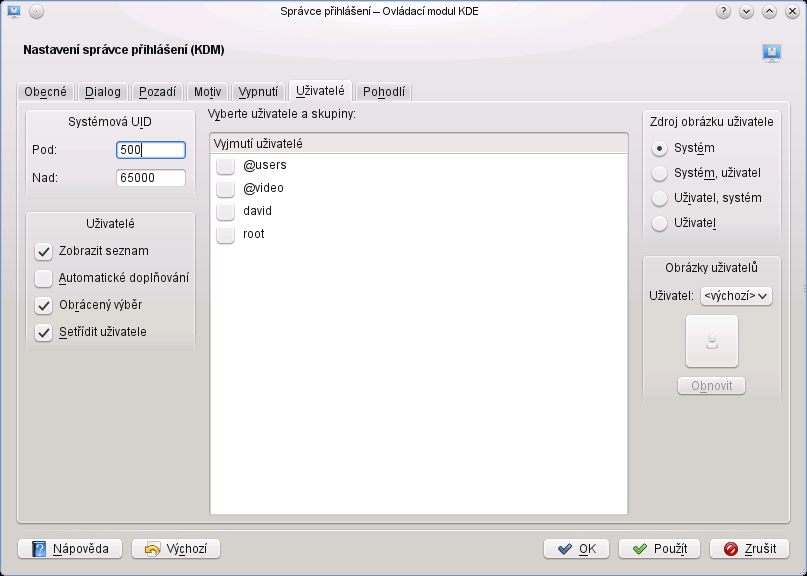
Task: Click the Nápověda help button
Action: coord(70,549)
